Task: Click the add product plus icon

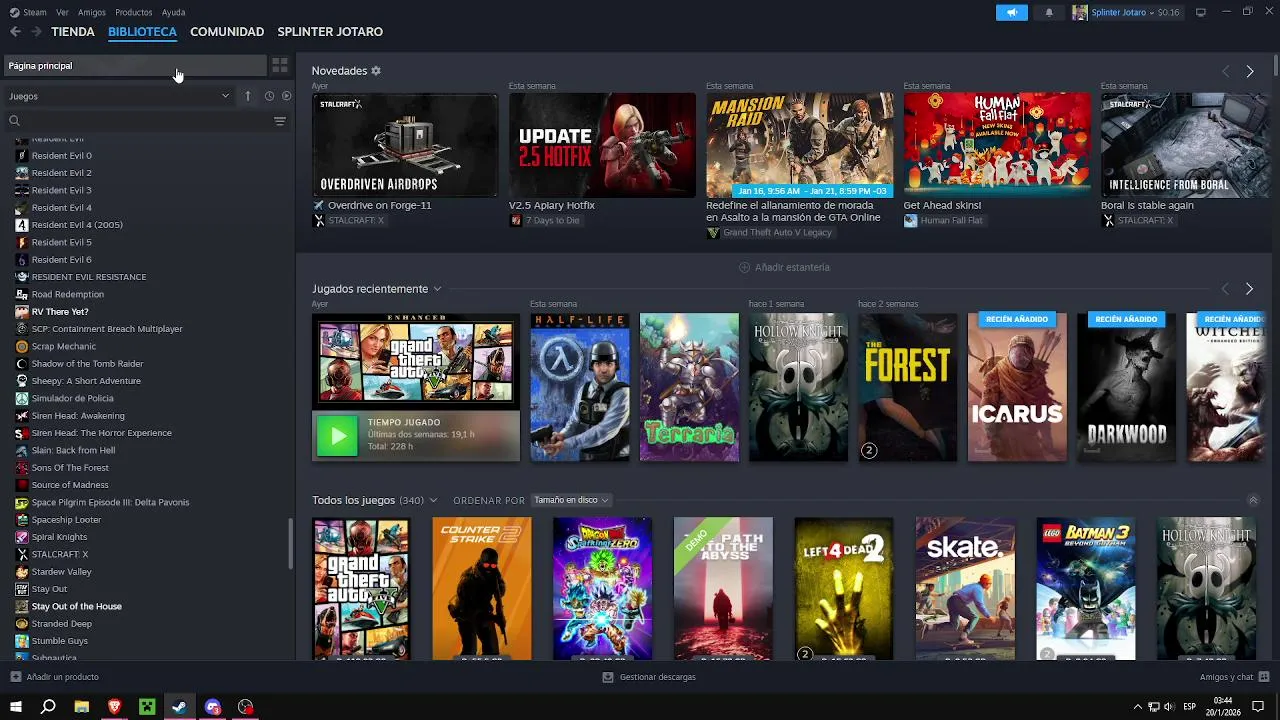Action: coord(15,677)
